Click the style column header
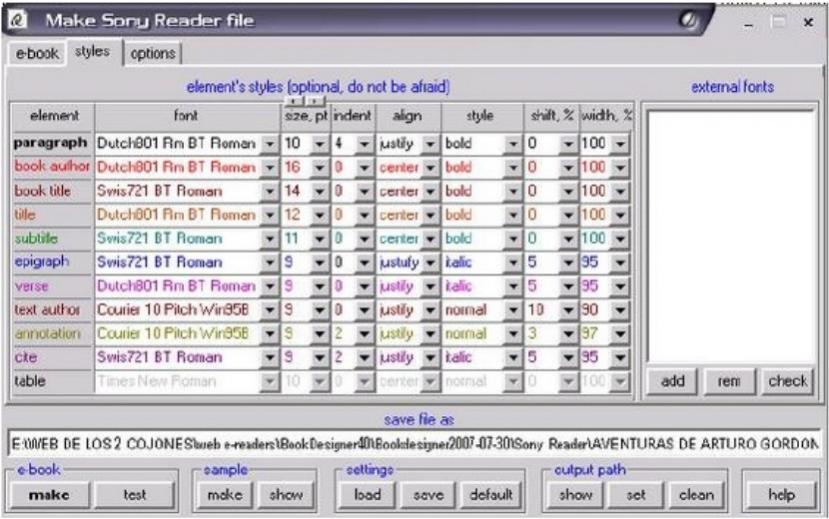The width and height of the screenshot is (829, 519). [481, 116]
